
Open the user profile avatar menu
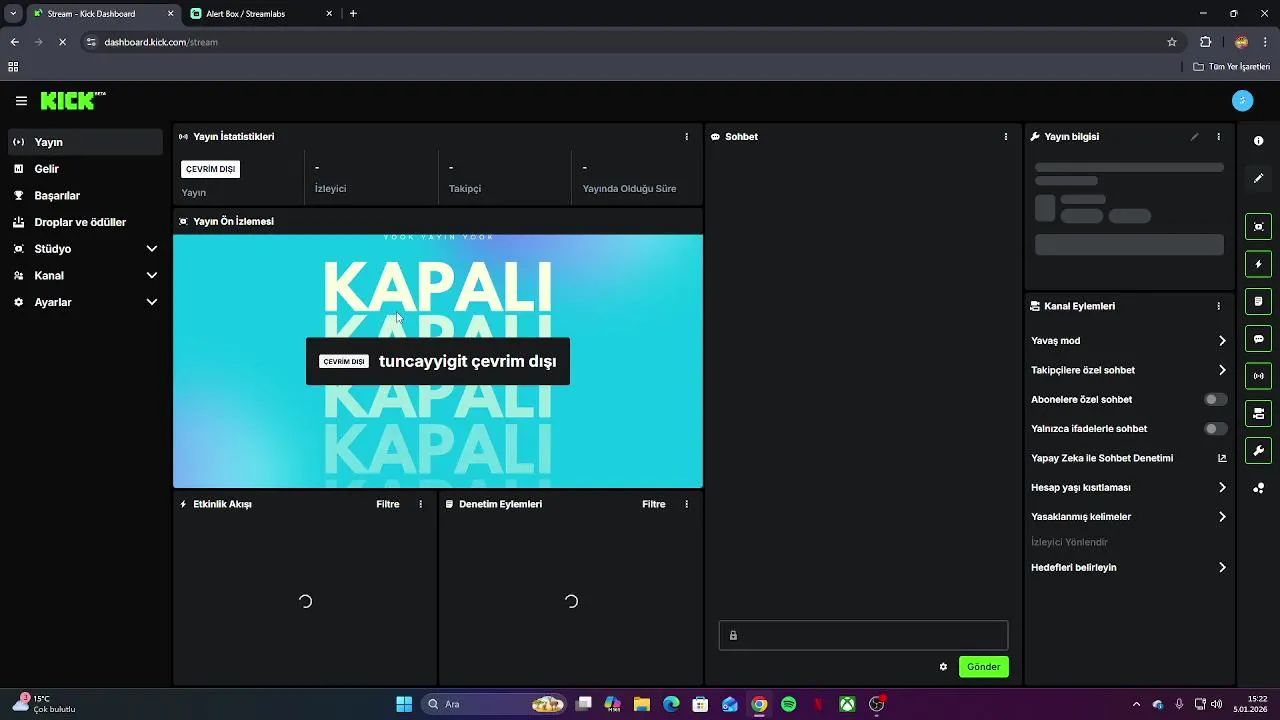pos(1242,100)
